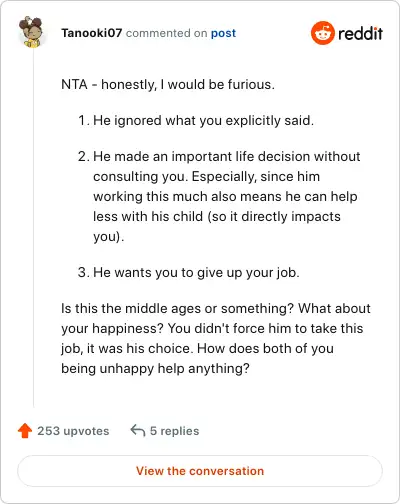Image resolution: width=400 pixels, height=504 pixels.
Task: Click the "253 upvotes" count
Action: click(x=73, y=431)
